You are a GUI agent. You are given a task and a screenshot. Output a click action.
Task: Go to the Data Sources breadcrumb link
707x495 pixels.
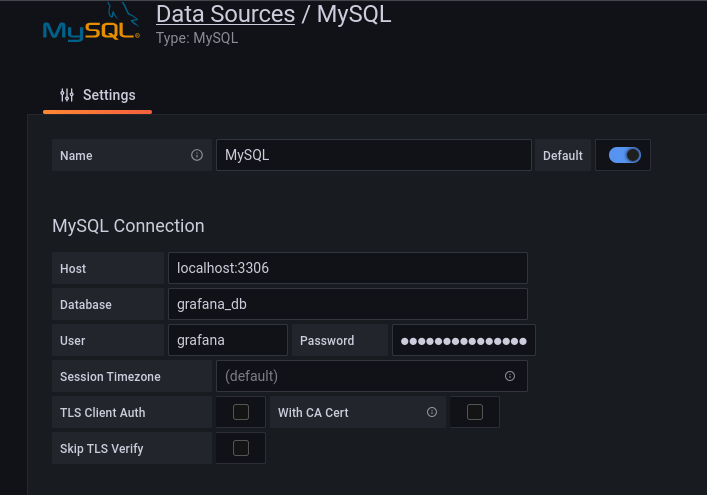(225, 14)
